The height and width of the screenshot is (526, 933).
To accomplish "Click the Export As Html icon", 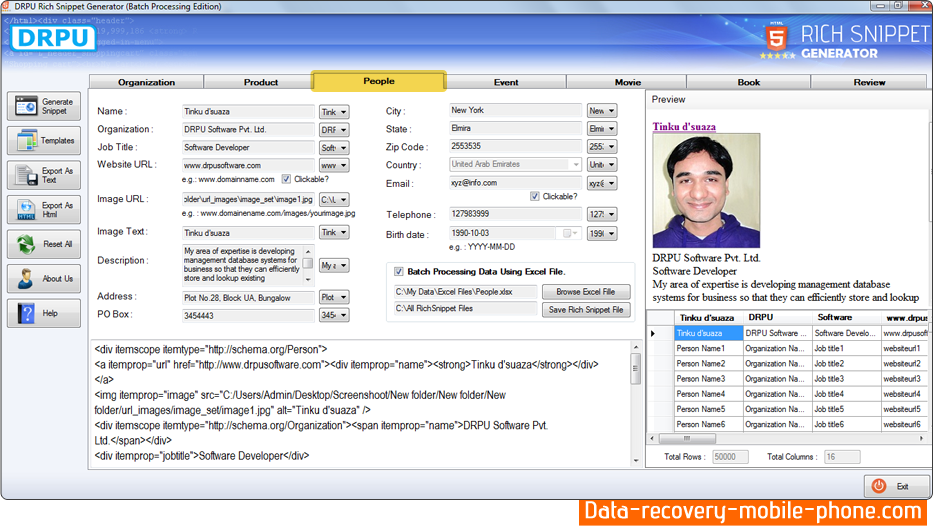I will click(26, 210).
